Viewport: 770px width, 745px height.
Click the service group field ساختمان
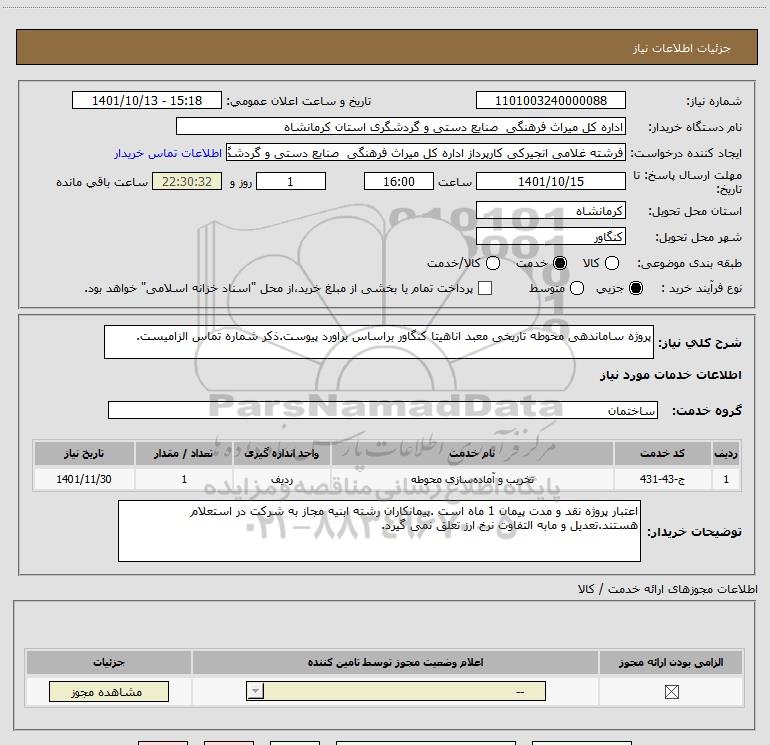click(x=383, y=410)
